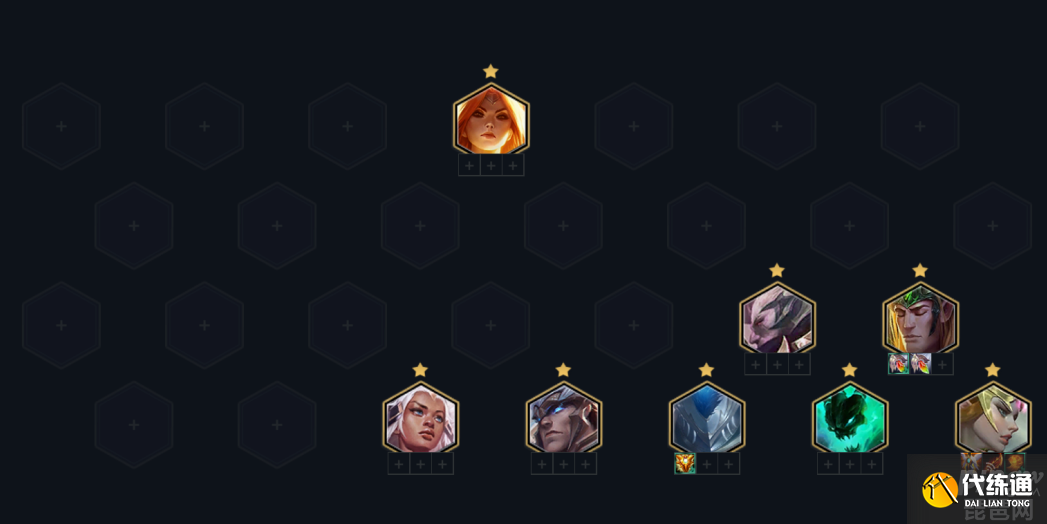This screenshot has height=524, width=1047.
Task: Select the golden-helmeted female champion portrait
Action: [993, 418]
